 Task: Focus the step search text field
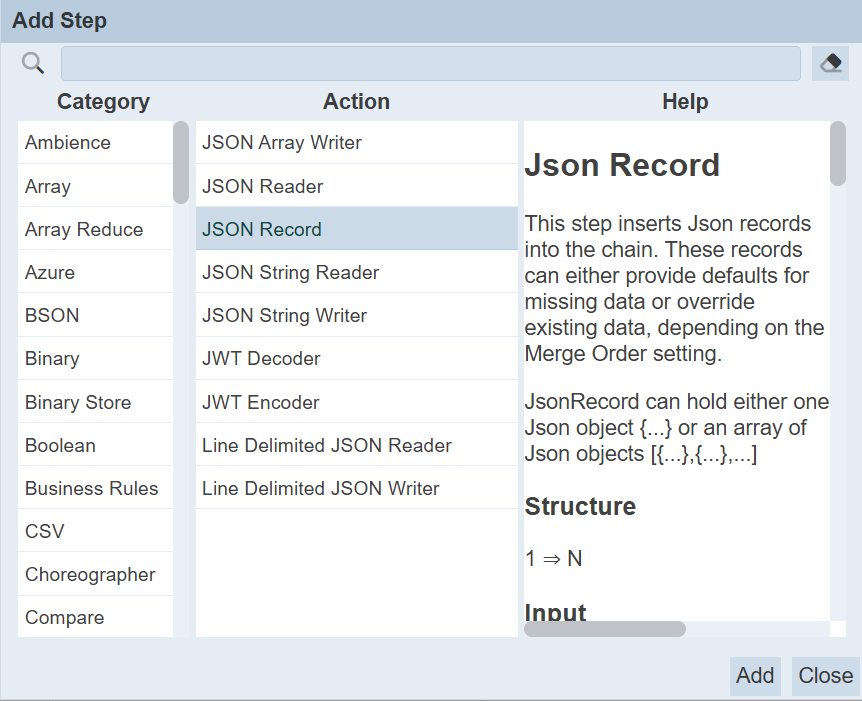[x=430, y=64]
